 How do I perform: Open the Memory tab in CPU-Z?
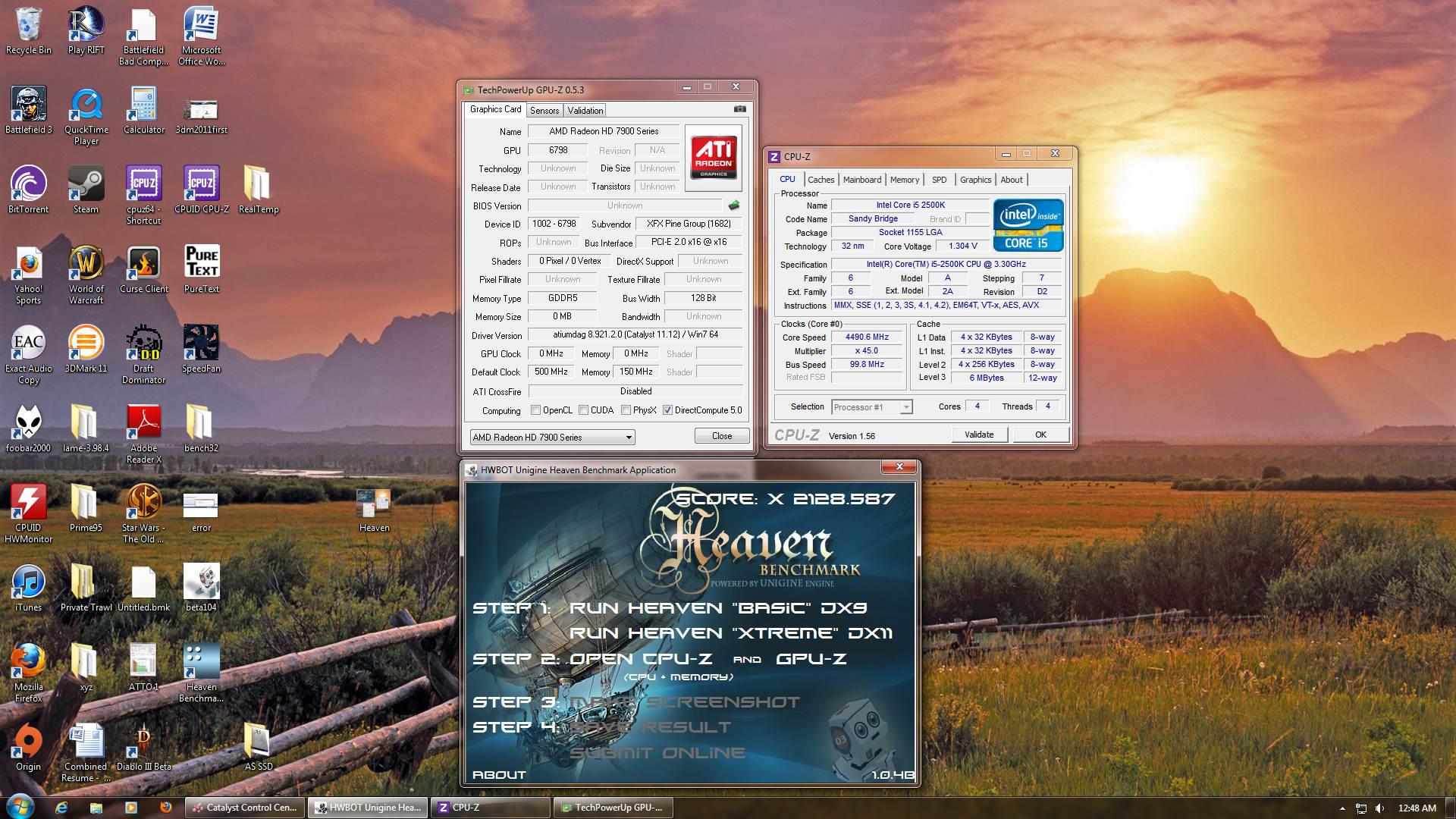(x=905, y=180)
